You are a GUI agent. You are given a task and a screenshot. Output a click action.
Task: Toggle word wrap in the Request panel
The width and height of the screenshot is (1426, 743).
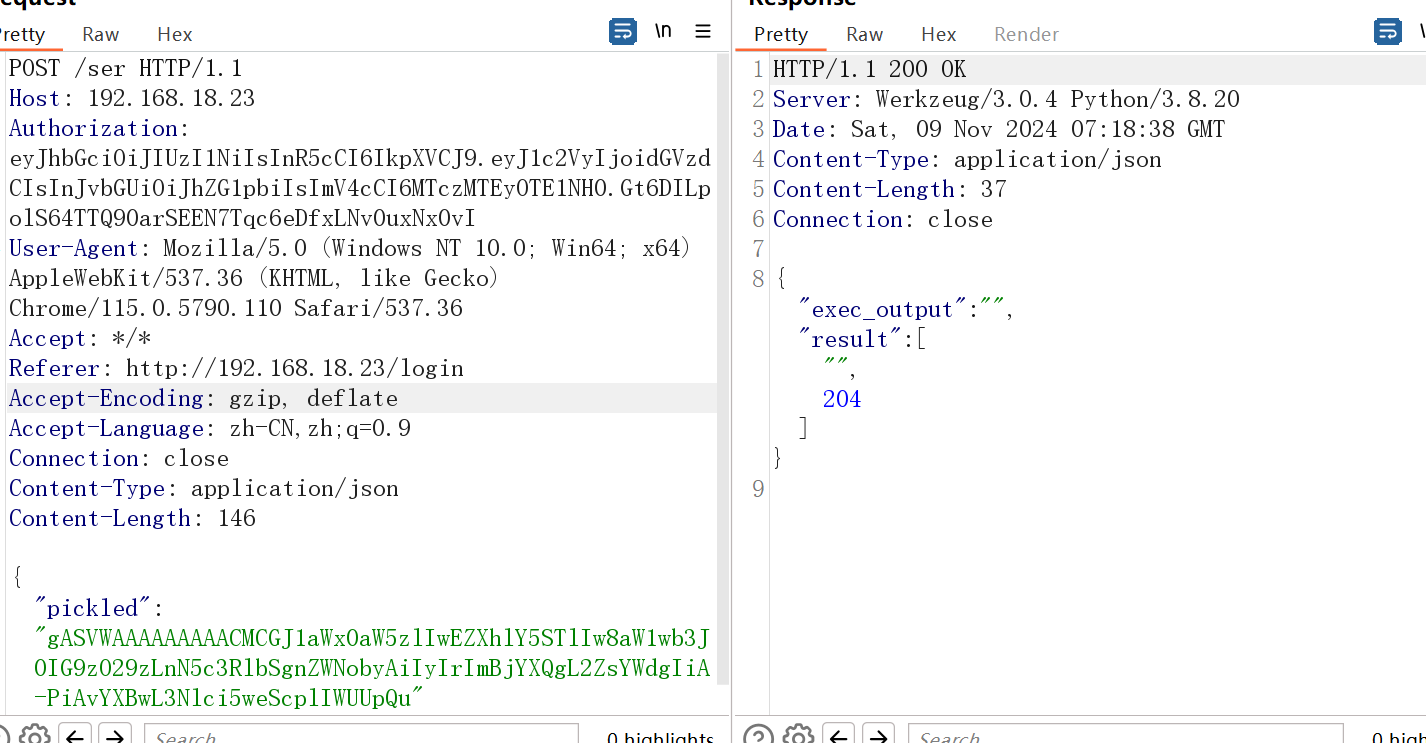pos(622,32)
